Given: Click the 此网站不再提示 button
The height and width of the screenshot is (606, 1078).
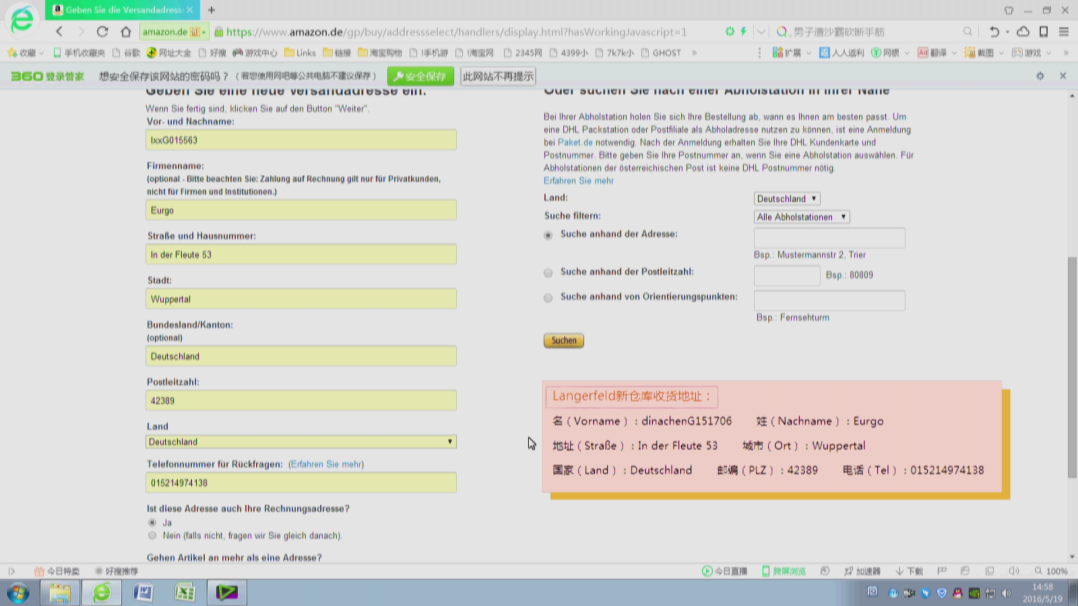Looking at the screenshot, I should click(x=498, y=76).
